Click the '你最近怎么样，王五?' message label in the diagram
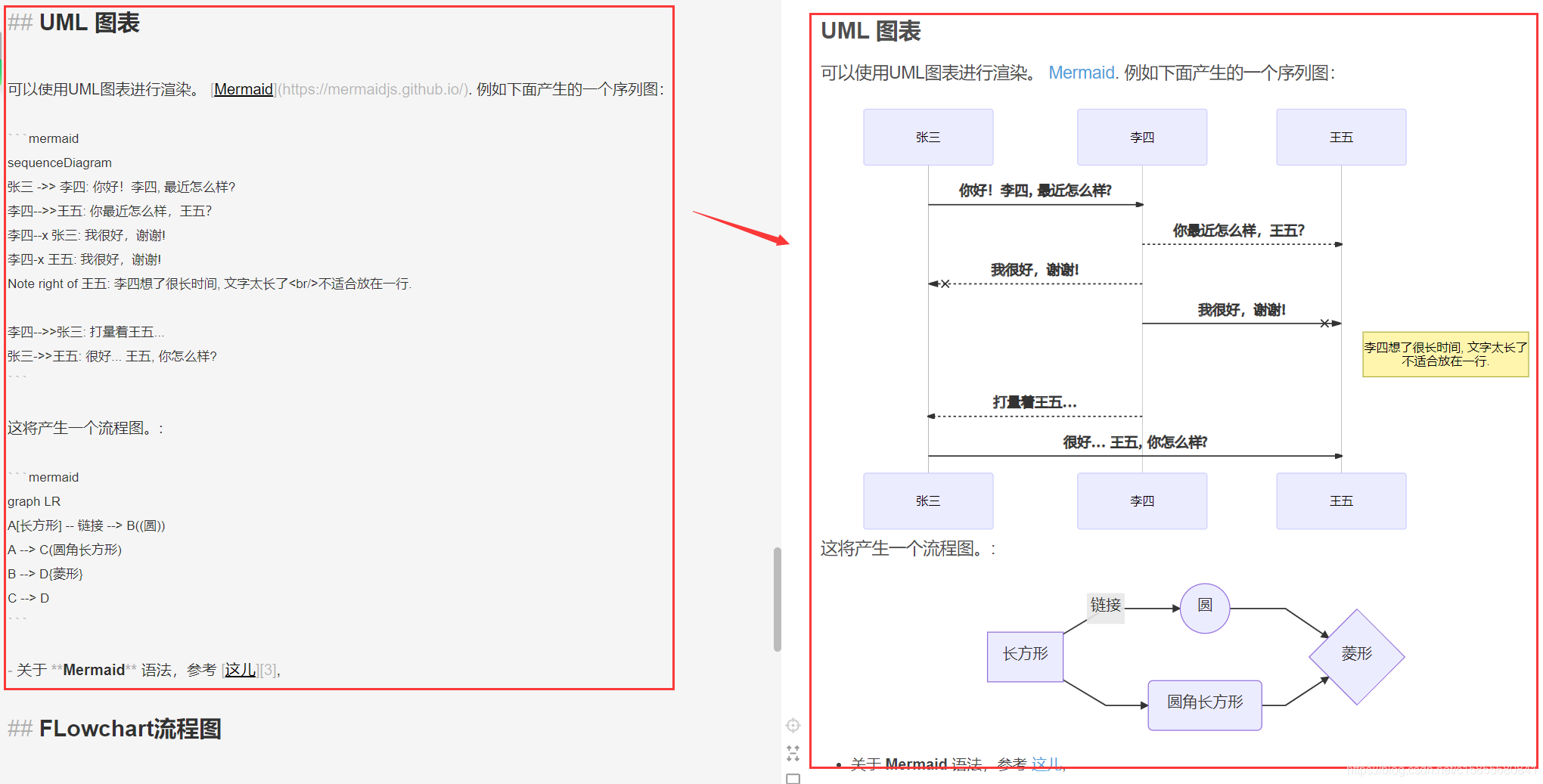Screen dimensions: 1543x784 (x=1239, y=231)
